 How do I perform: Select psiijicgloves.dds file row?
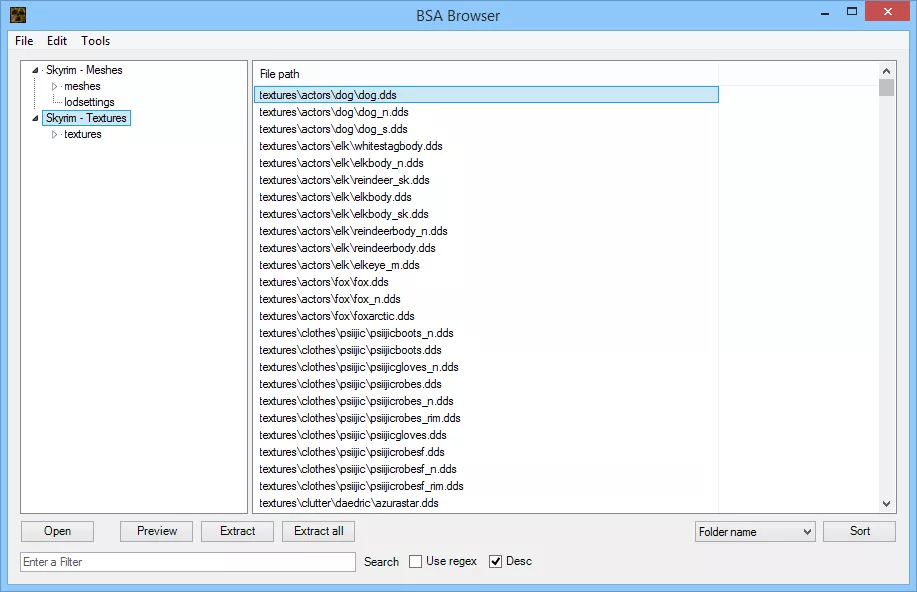(x=486, y=434)
